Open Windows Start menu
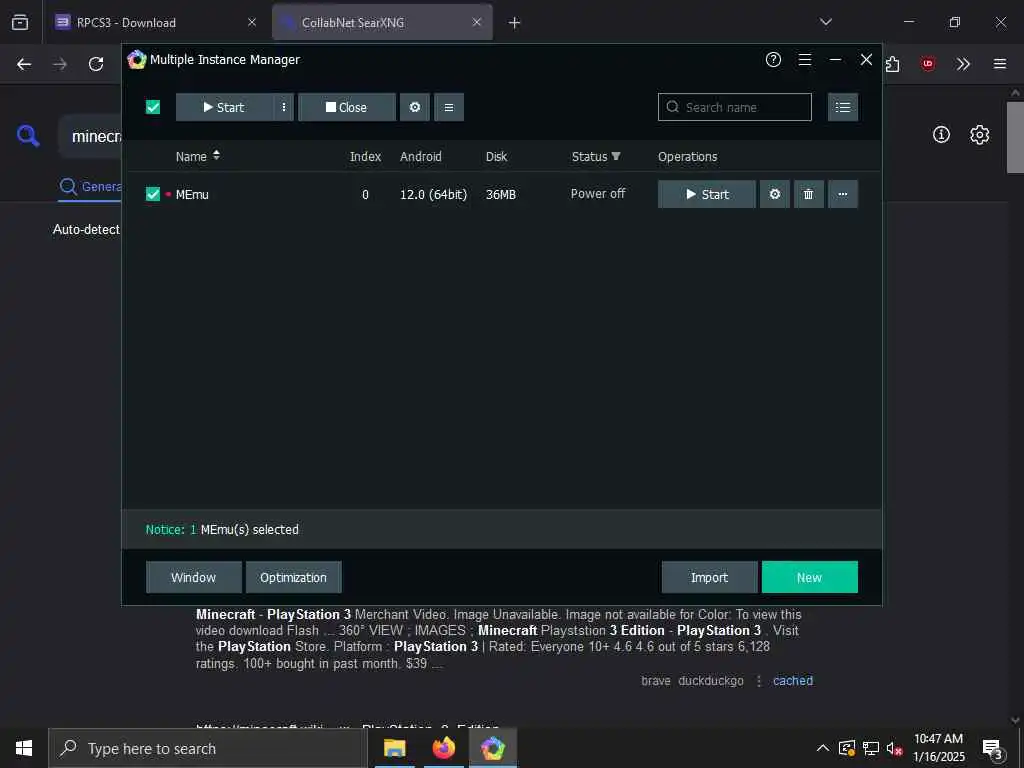Image resolution: width=1024 pixels, height=768 pixels. (24, 748)
